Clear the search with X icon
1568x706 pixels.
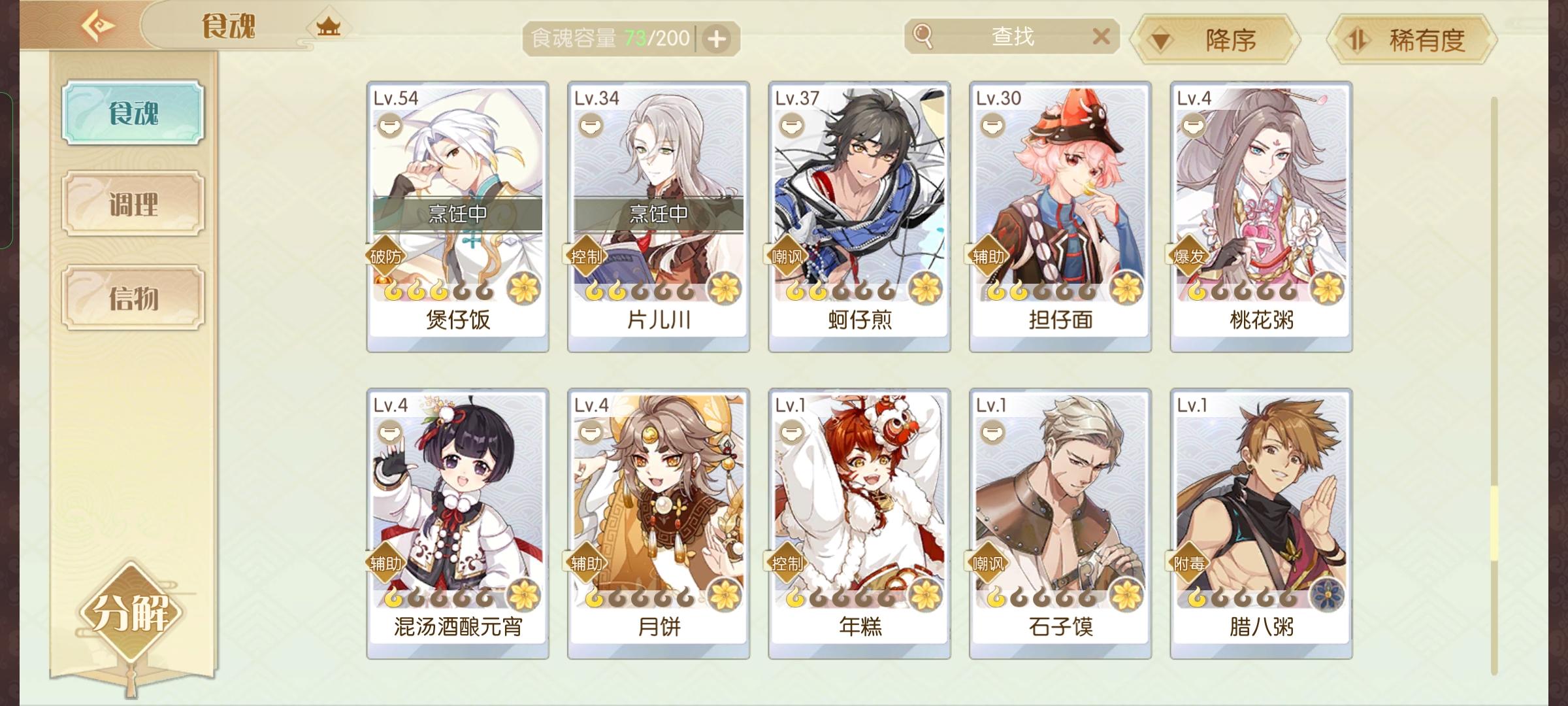click(x=1101, y=36)
